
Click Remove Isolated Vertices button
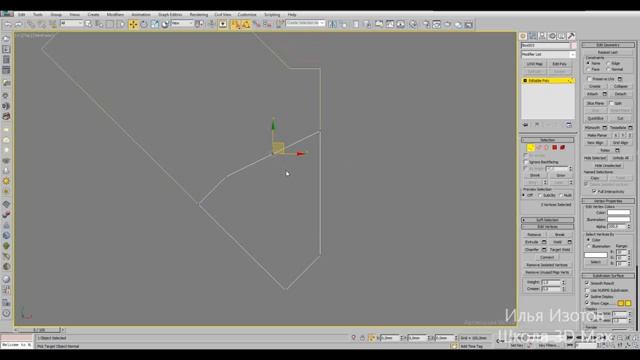click(x=547, y=265)
